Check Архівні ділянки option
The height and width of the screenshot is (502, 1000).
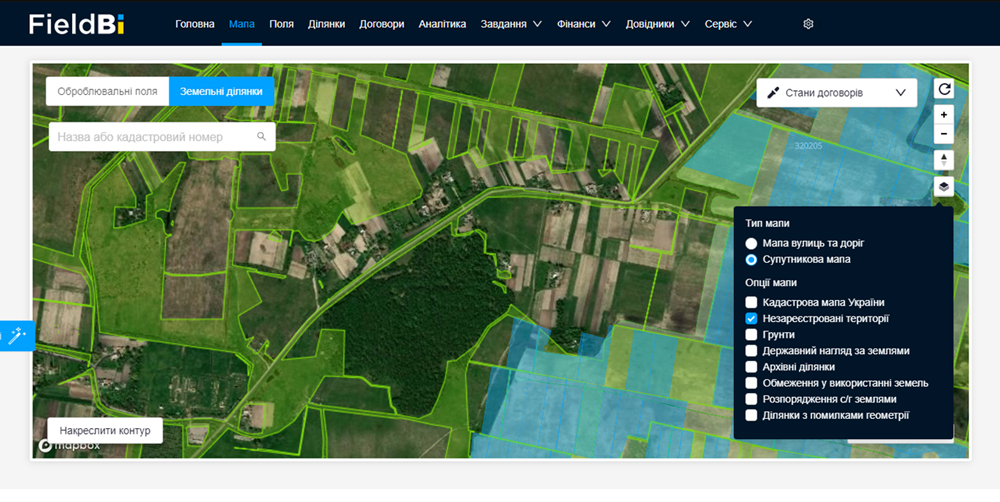click(x=751, y=367)
